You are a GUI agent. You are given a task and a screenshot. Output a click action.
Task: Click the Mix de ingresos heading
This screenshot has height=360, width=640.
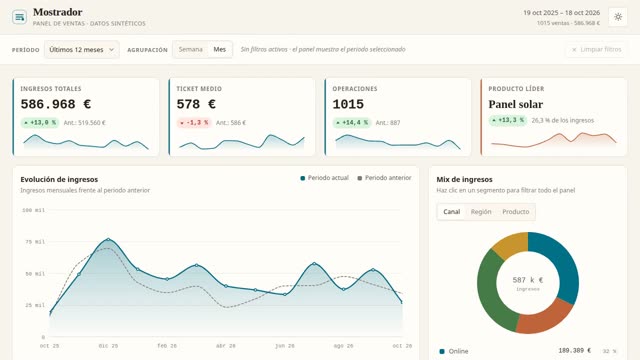click(x=464, y=179)
